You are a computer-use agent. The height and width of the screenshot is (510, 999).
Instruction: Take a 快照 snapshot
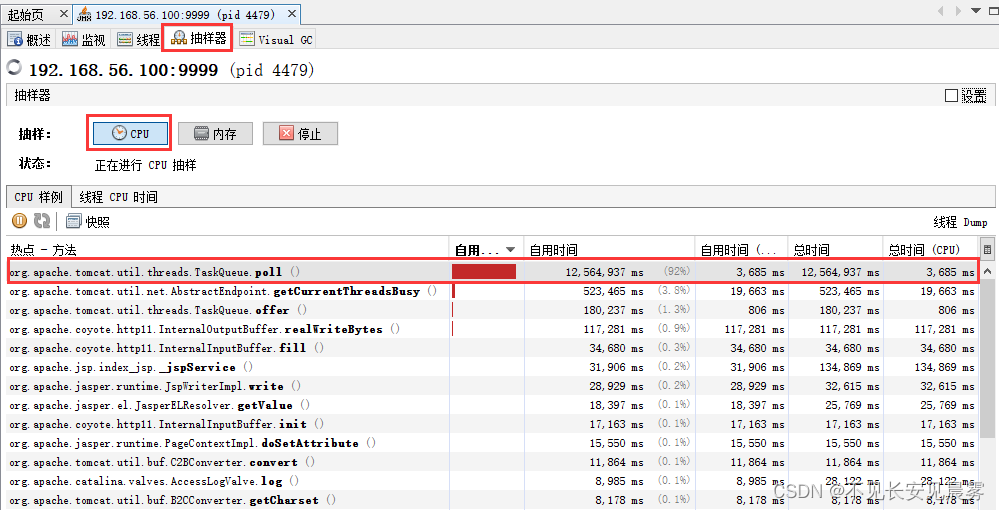(88, 222)
